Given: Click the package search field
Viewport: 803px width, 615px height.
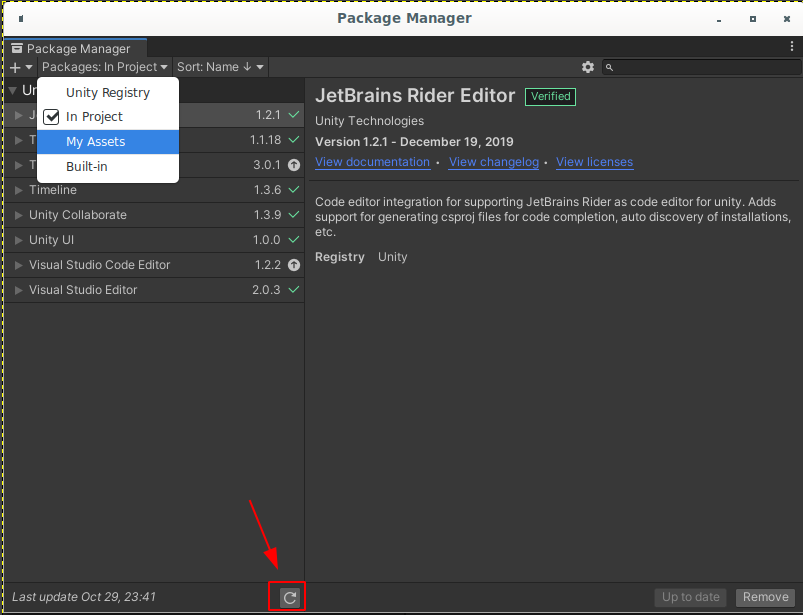Looking at the screenshot, I should [705, 67].
